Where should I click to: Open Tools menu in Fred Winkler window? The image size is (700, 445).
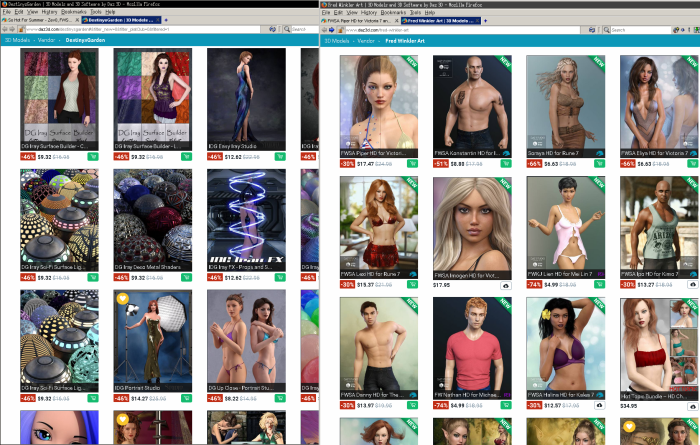415,12
